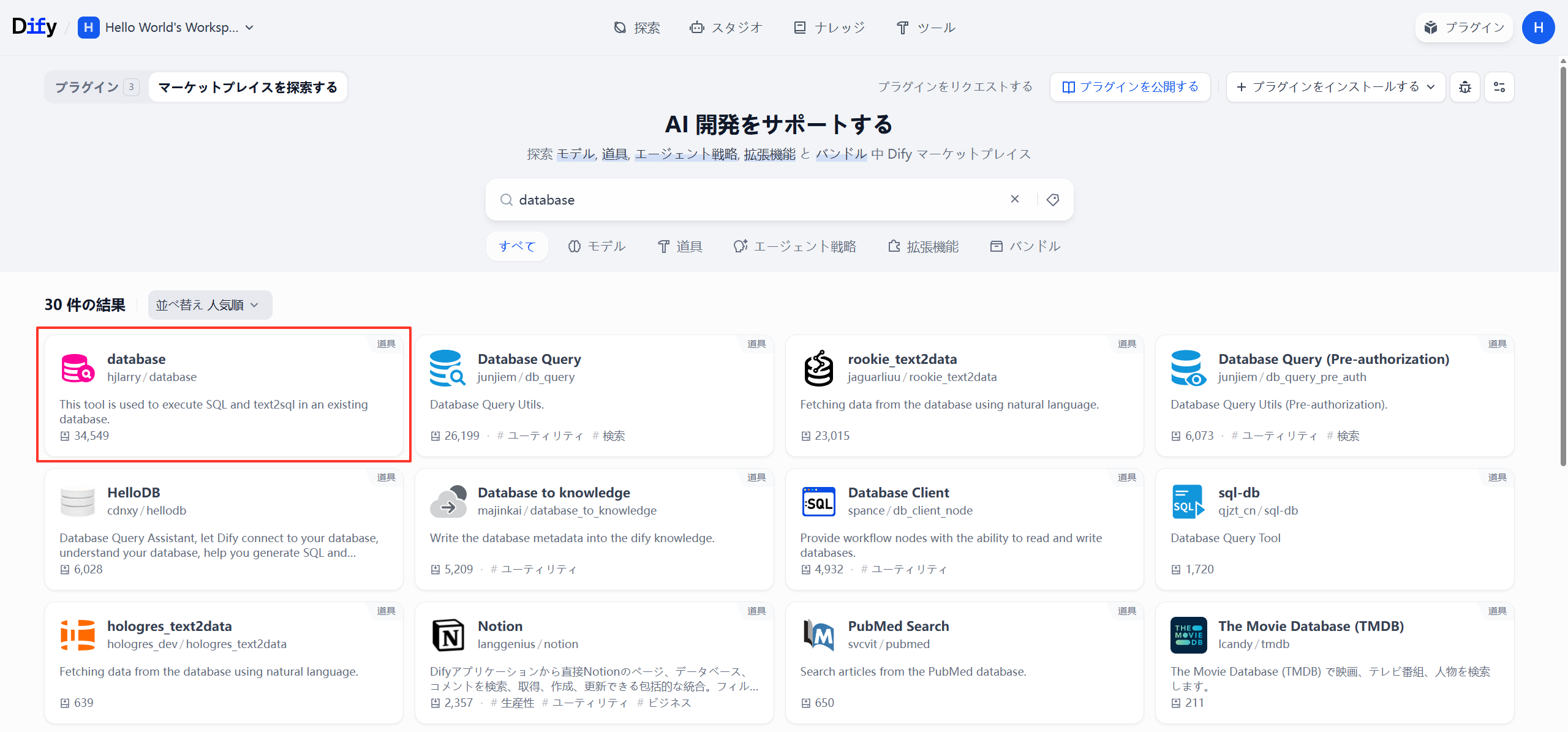Screen dimensions: 1568x732
Task: Open the plugin debug (bug) icon
Action: 1464,86
